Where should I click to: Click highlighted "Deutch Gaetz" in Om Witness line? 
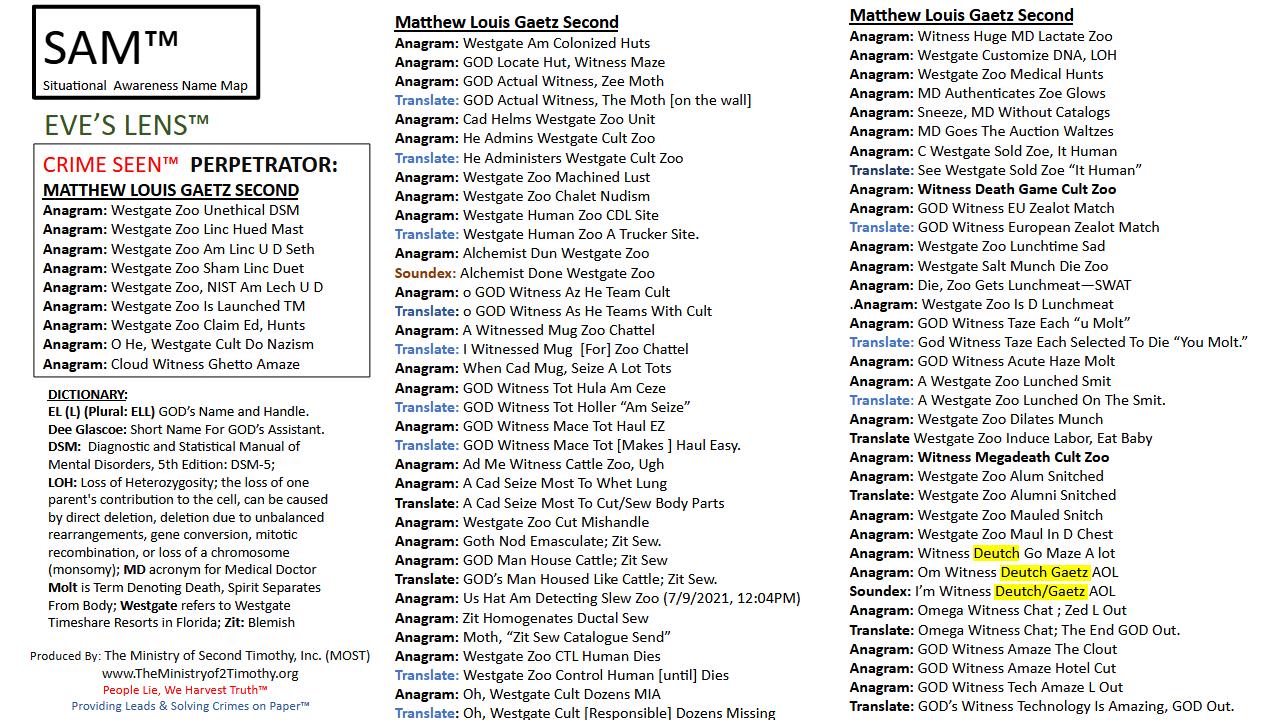coord(1044,572)
